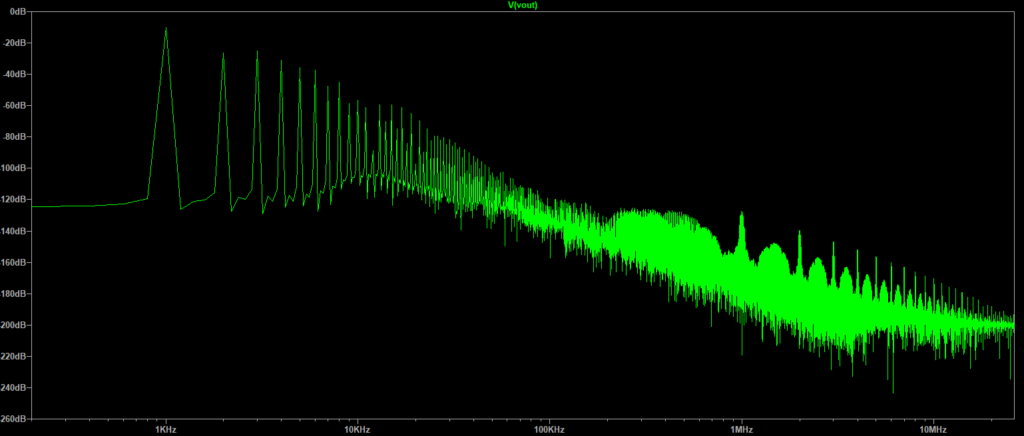
Task: Select the 10MHz frequency axis label
Action: 933,428
